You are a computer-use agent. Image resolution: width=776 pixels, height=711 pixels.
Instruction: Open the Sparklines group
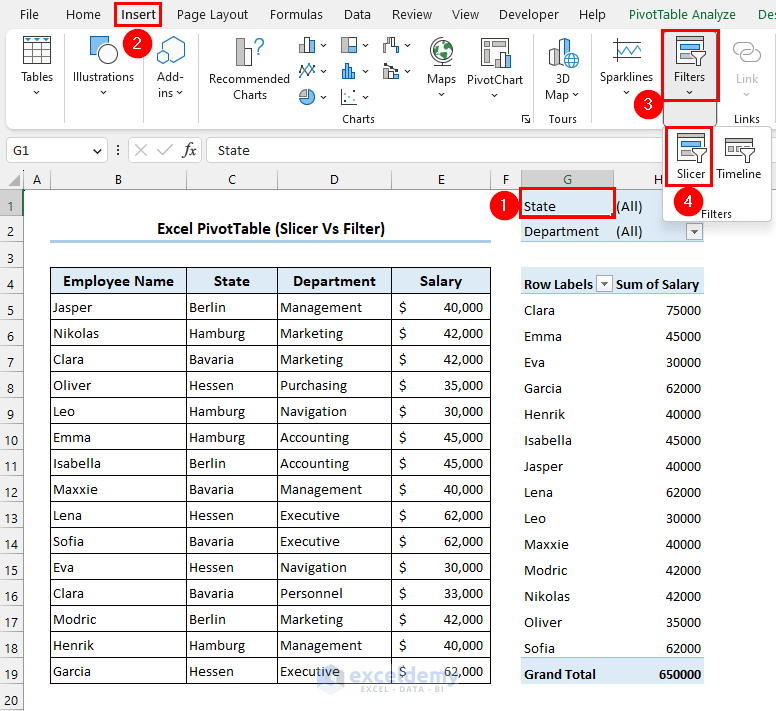point(626,67)
